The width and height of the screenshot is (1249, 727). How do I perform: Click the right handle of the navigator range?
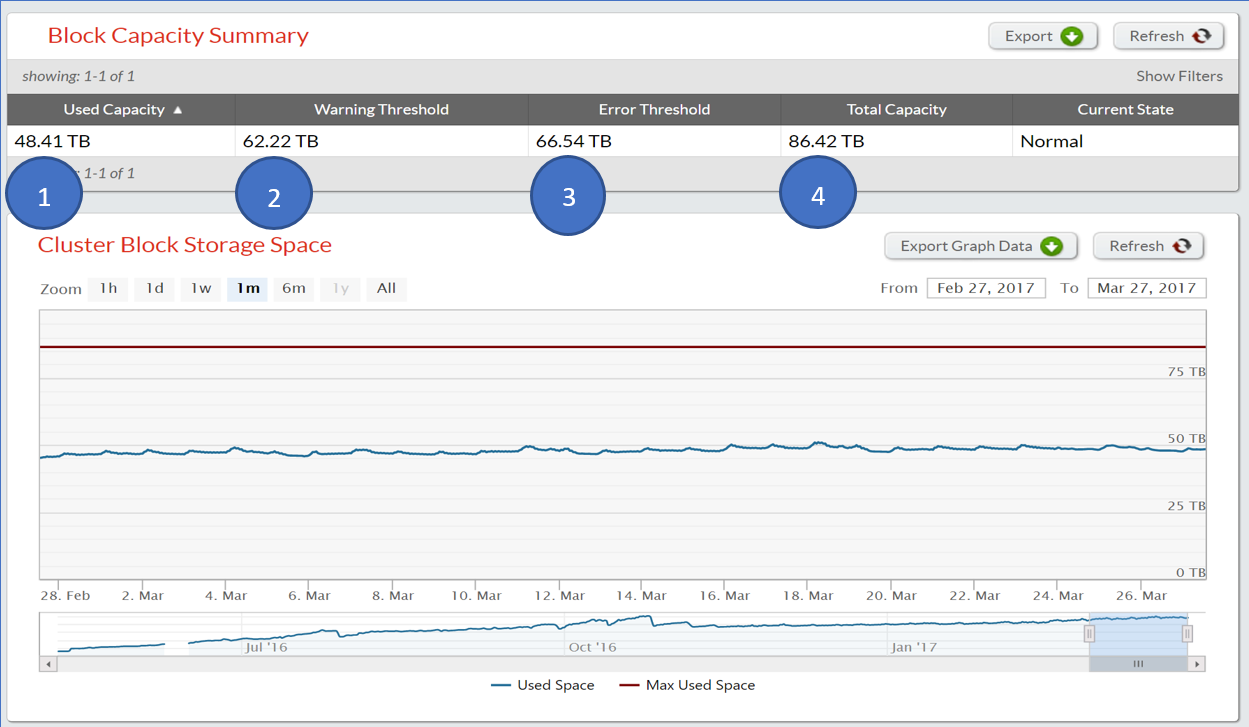point(1187,633)
